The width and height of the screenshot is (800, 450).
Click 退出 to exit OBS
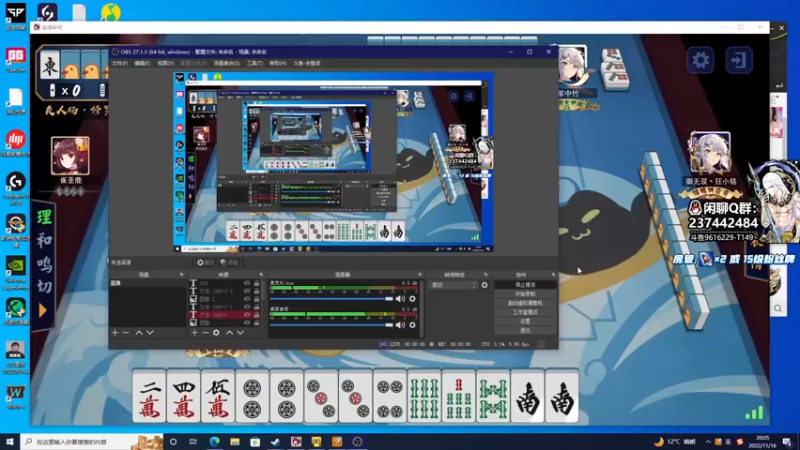(x=525, y=331)
